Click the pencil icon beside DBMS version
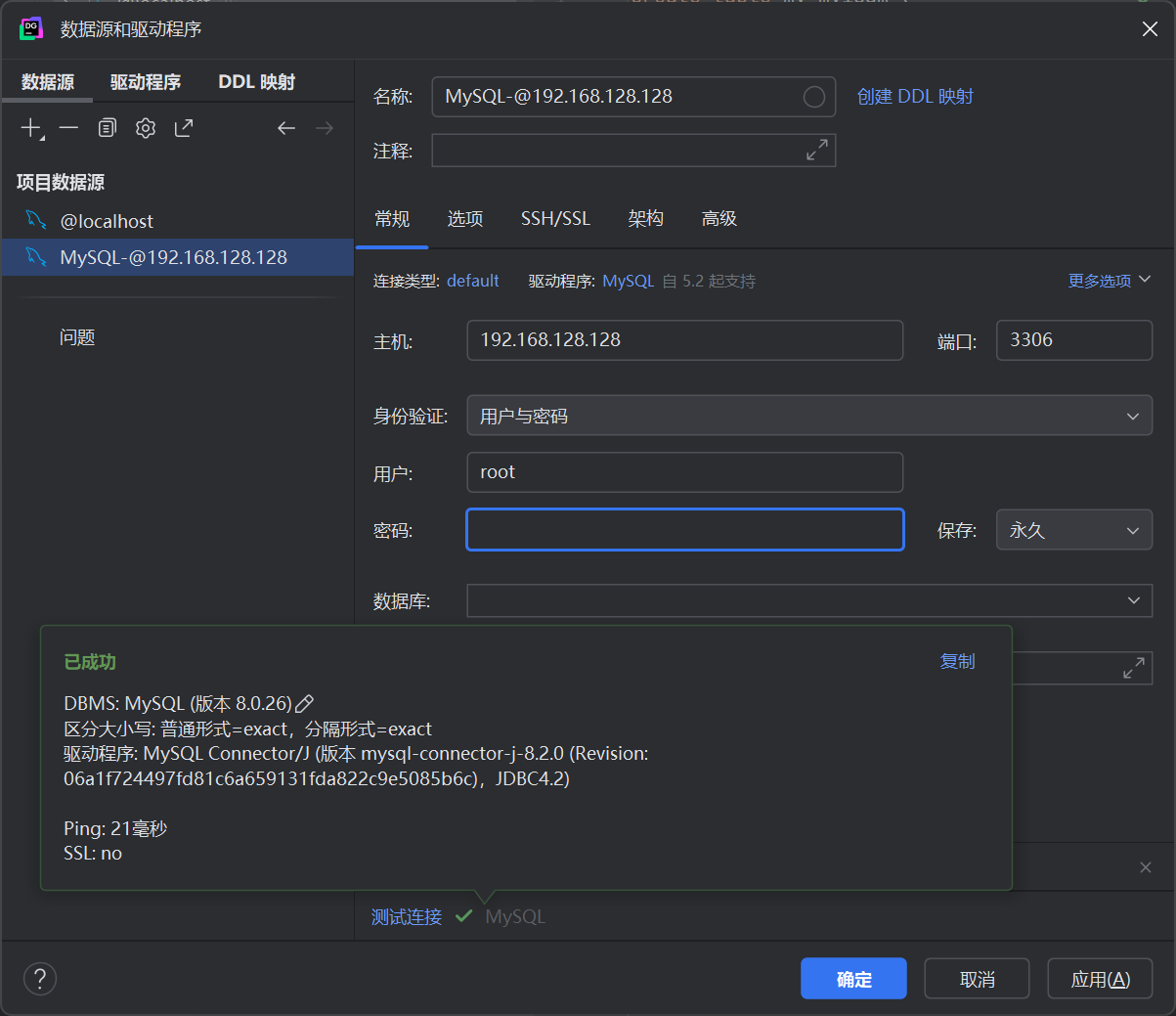Screen dimensions: 1176x1016 pyautogui.click(x=305, y=704)
